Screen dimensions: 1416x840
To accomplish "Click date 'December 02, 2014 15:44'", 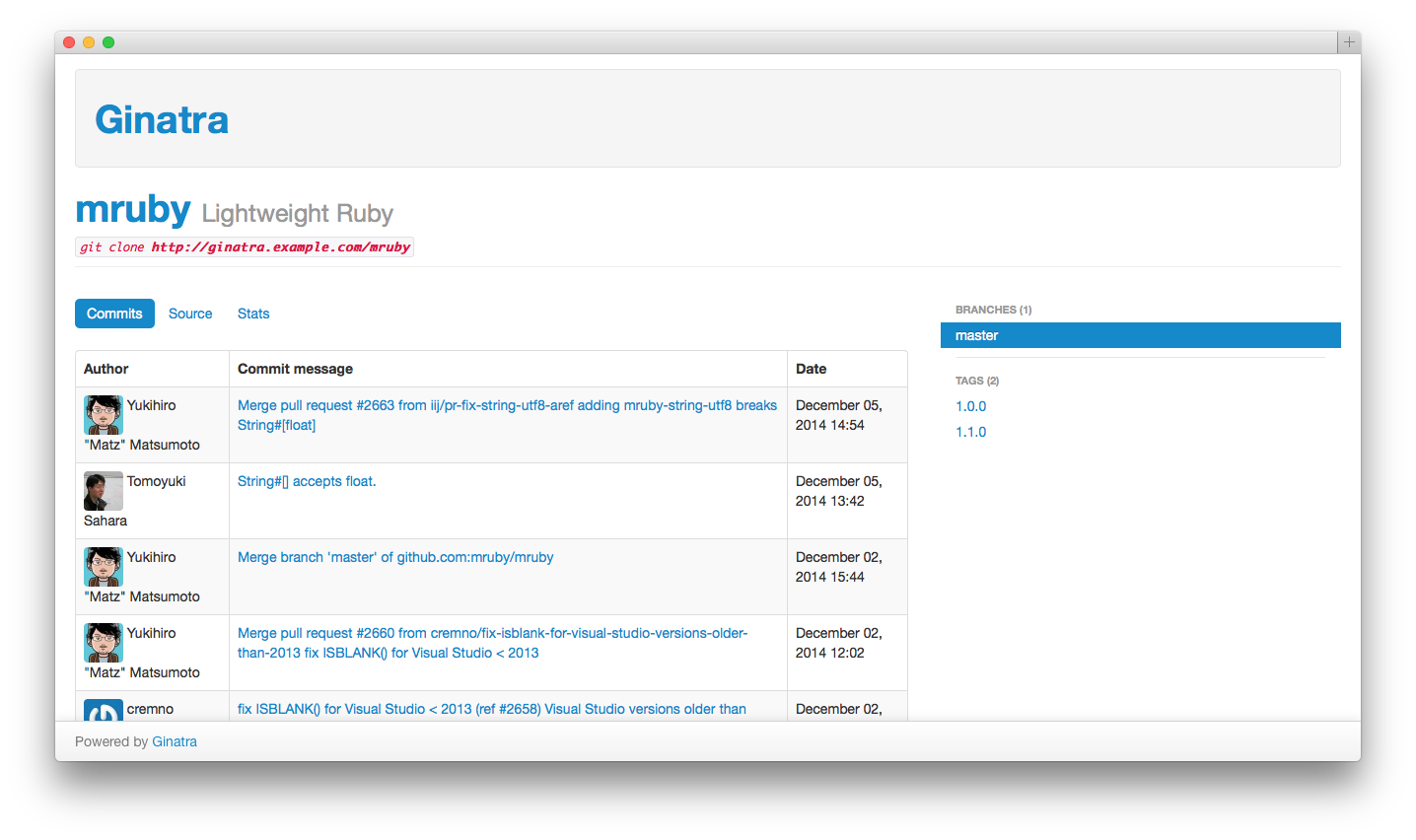I will coord(839,567).
